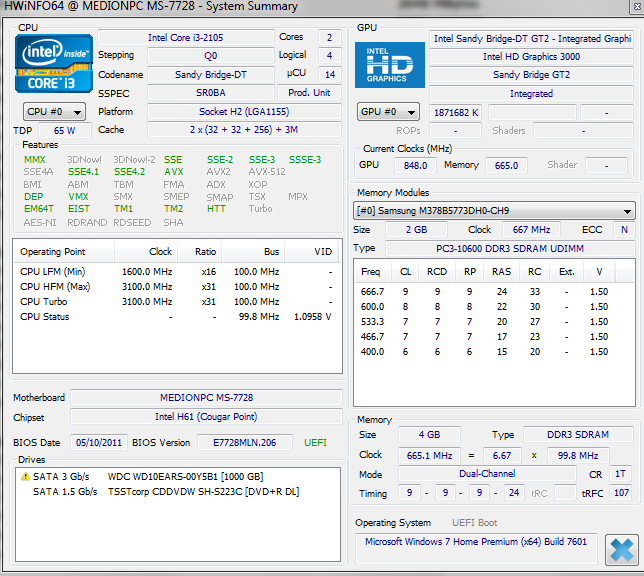The image size is (644, 576).
Task: Click the 667 MHz module clock field
Action: (x=531, y=230)
